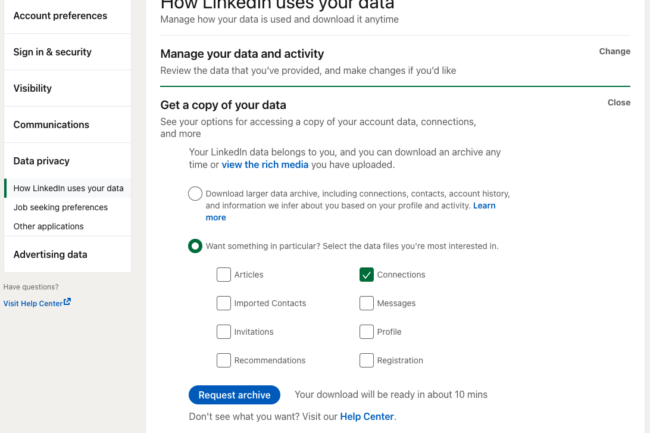
Task: Click the Manage your data and activity heading
Action: 242,54
